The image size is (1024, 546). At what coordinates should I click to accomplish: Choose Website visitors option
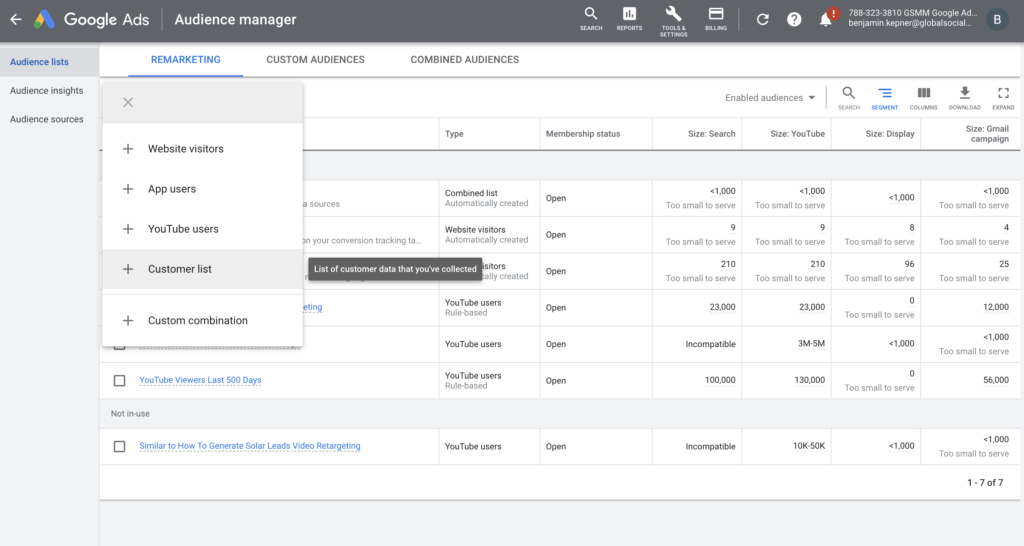coord(202,149)
